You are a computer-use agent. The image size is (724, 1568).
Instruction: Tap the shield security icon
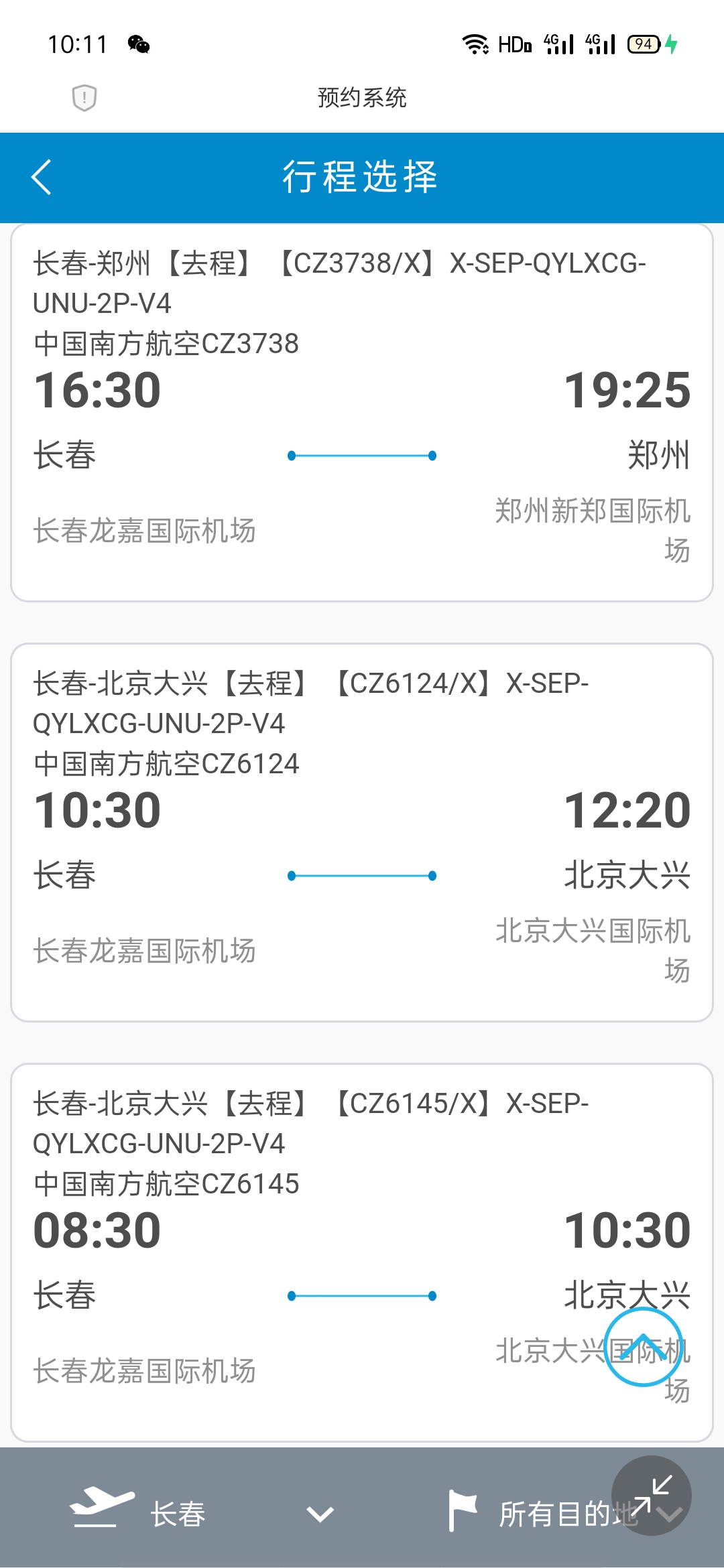[84, 98]
